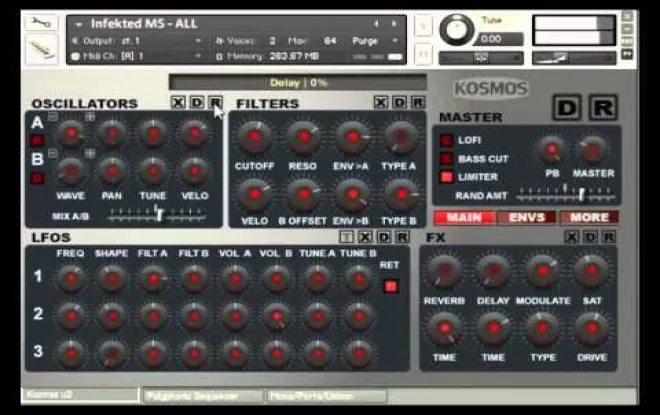
Task: Click the oscillator A wave knob
Action: 71,133
